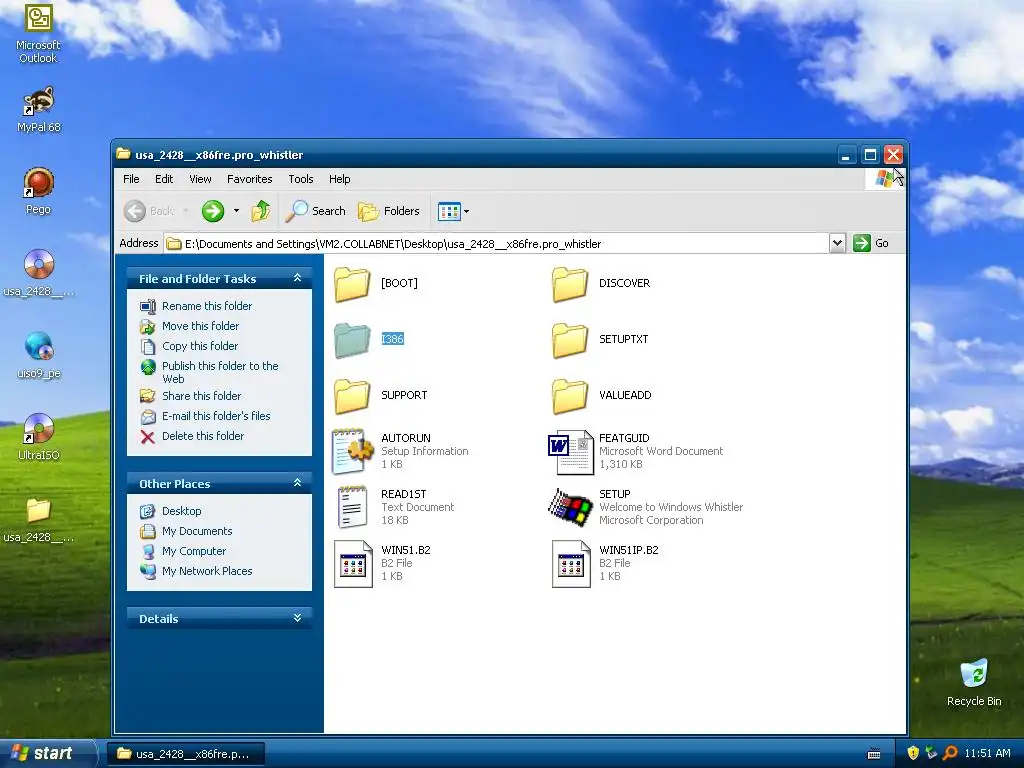Open the Edit menu
The height and width of the screenshot is (768, 1024).
(164, 179)
